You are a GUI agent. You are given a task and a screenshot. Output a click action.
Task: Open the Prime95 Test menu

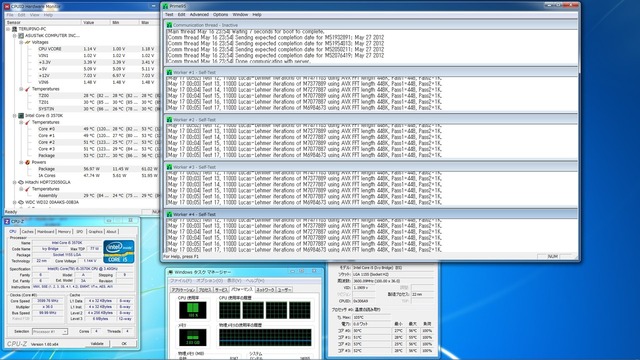point(169,15)
